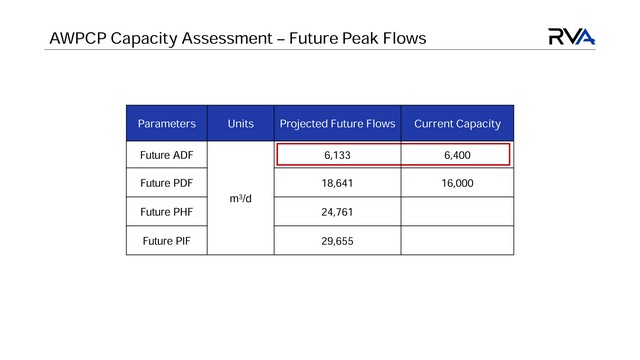Click empty capacity cell for Future PIF
The image size is (640, 360).
click(457, 241)
